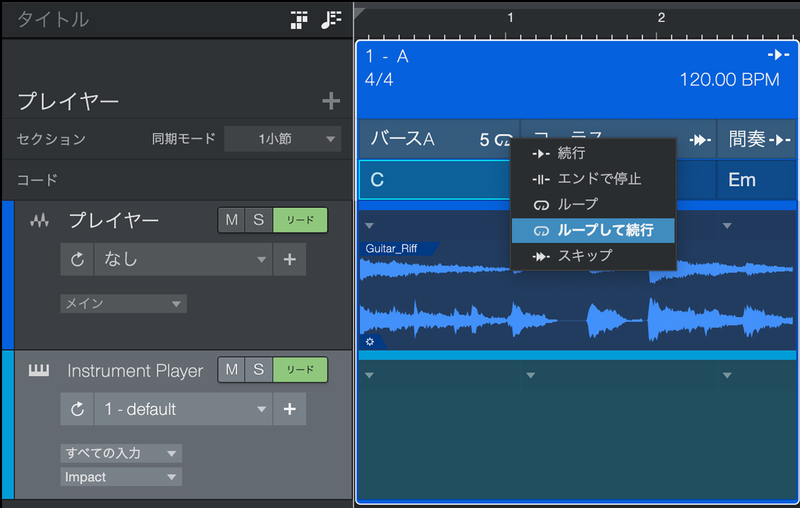Image resolution: width=800 pixels, height=508 pixels.
Task: Click the continue icon on 間奏 section
Action: tap(780, 139)
